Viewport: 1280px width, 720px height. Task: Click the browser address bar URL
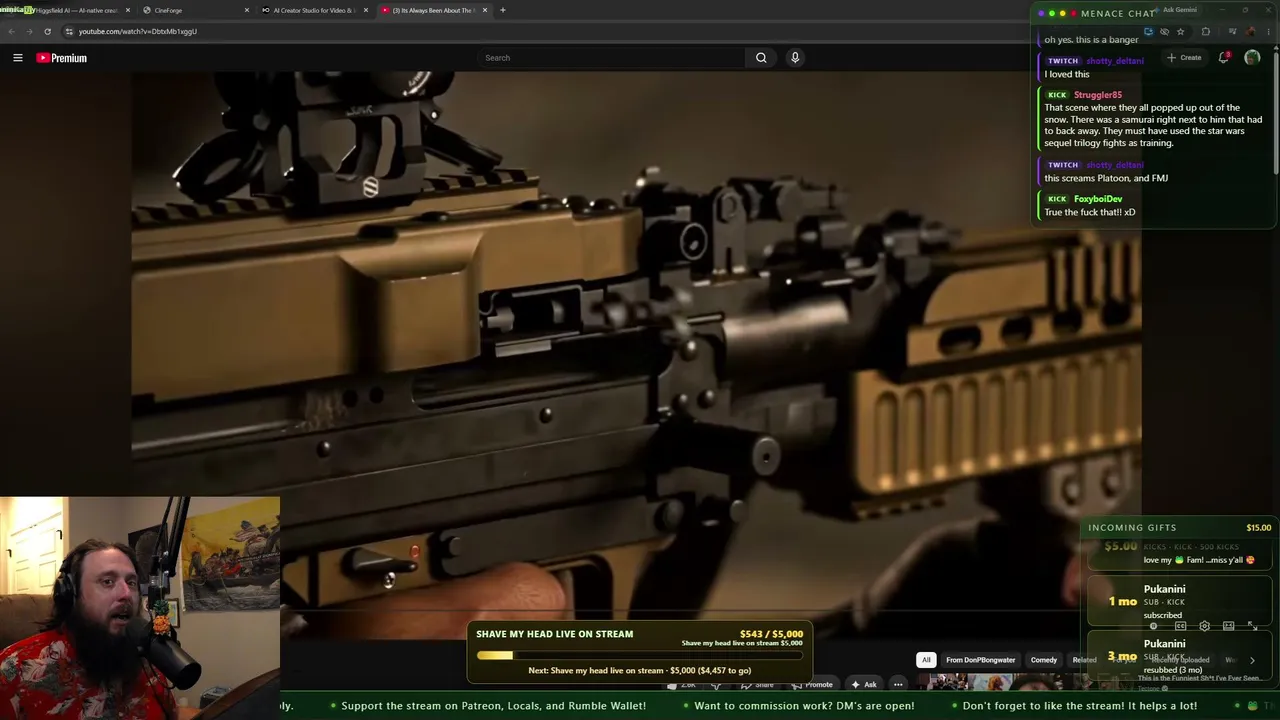click(x=138, y=31)
